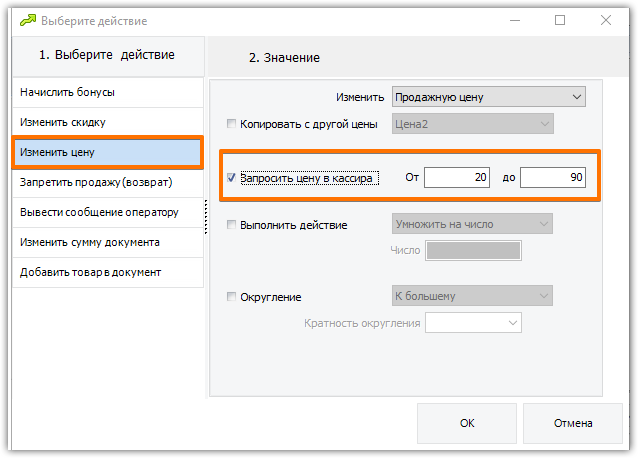Click the green arrow app icon in title bar

(28, 20)
